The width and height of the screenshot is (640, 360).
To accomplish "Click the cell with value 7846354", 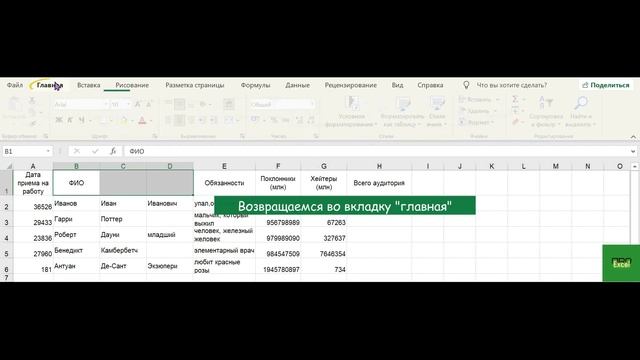I will (324, 251).
